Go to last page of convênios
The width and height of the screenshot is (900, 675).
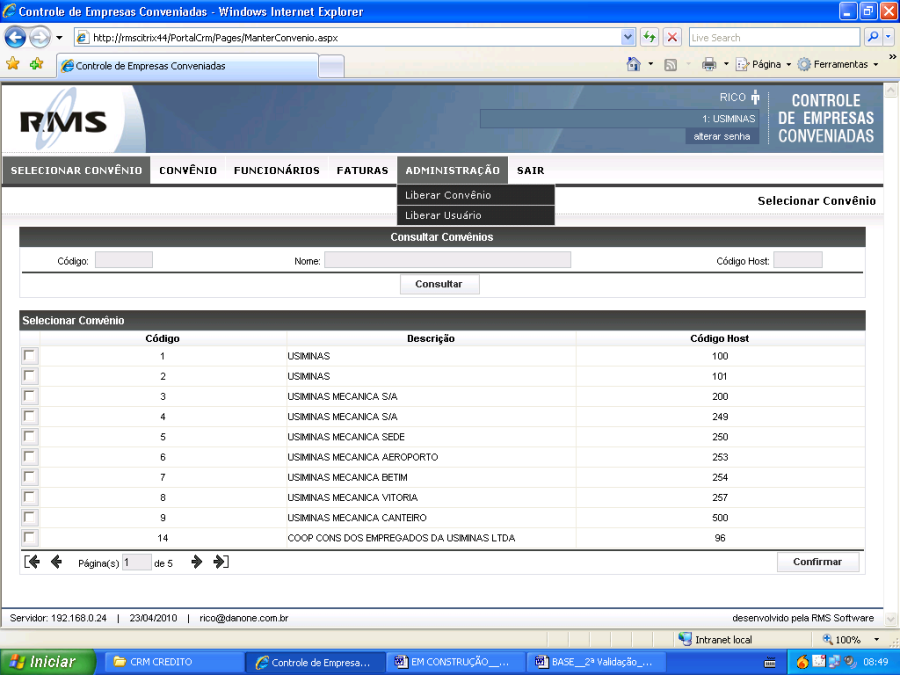click(221, 562)
